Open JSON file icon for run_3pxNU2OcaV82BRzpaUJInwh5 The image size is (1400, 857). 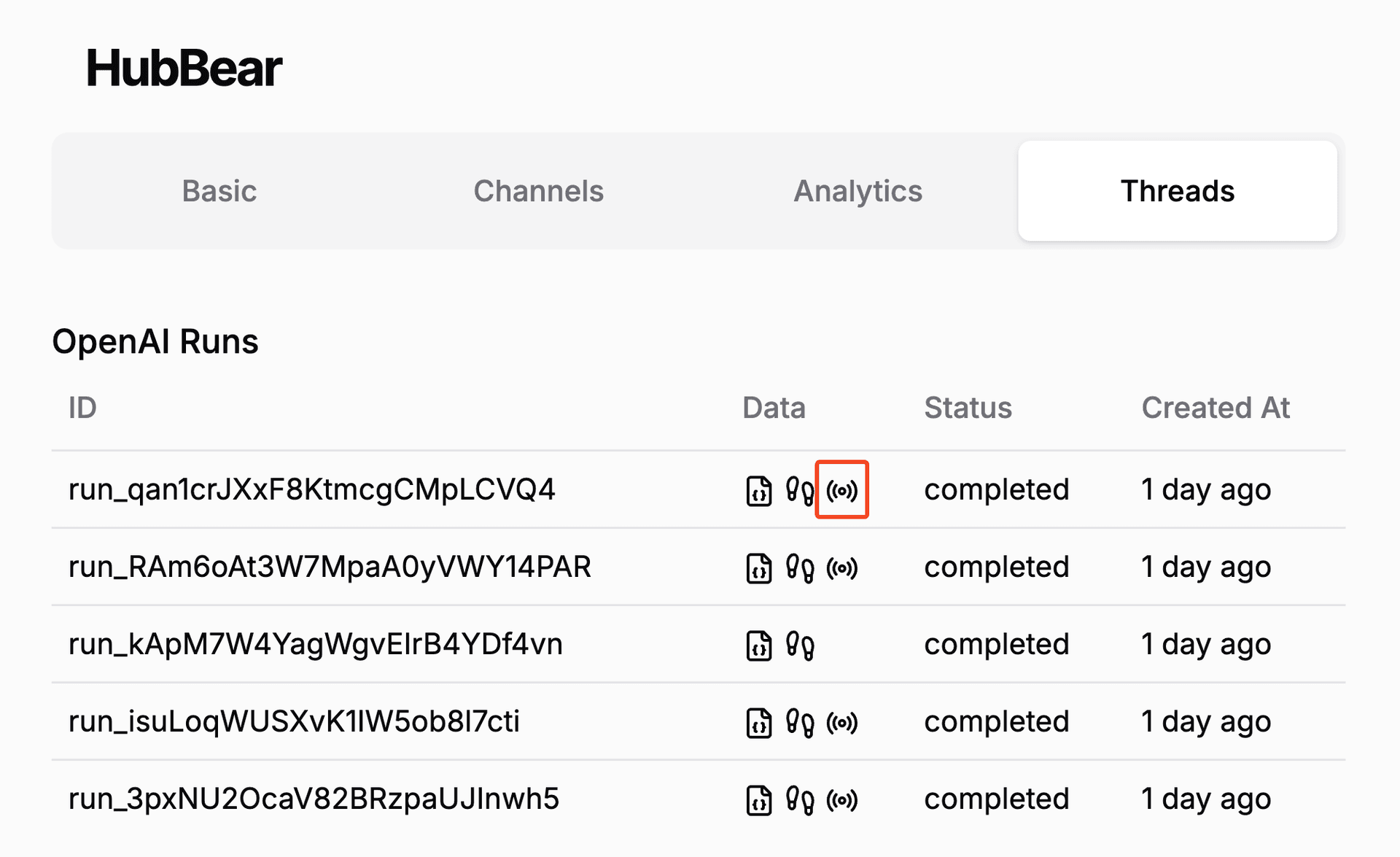pos(758,799)
